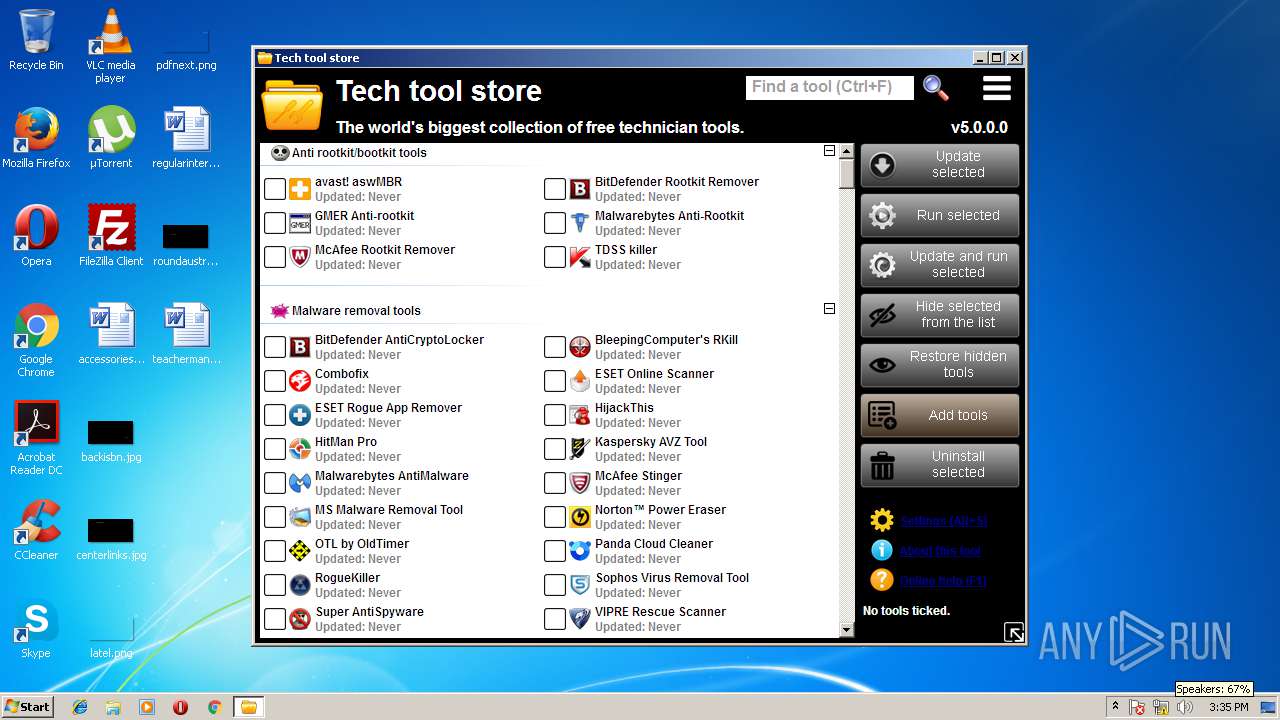
Task: Click the tool list scrollbar up arrow
Action: (847, 151)
